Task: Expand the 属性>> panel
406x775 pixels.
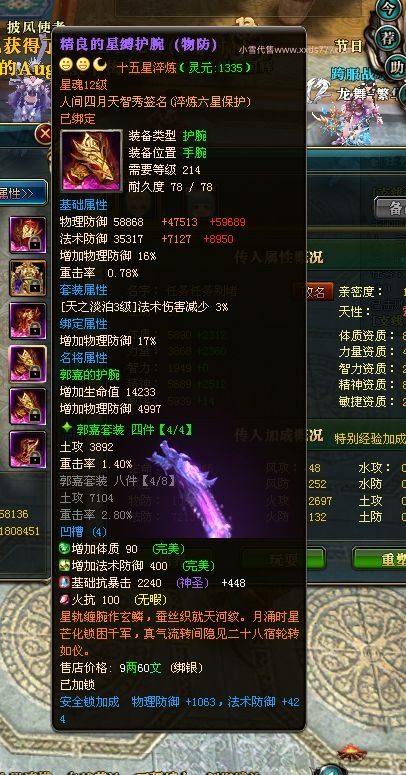Action: click(x=22, y=193)
